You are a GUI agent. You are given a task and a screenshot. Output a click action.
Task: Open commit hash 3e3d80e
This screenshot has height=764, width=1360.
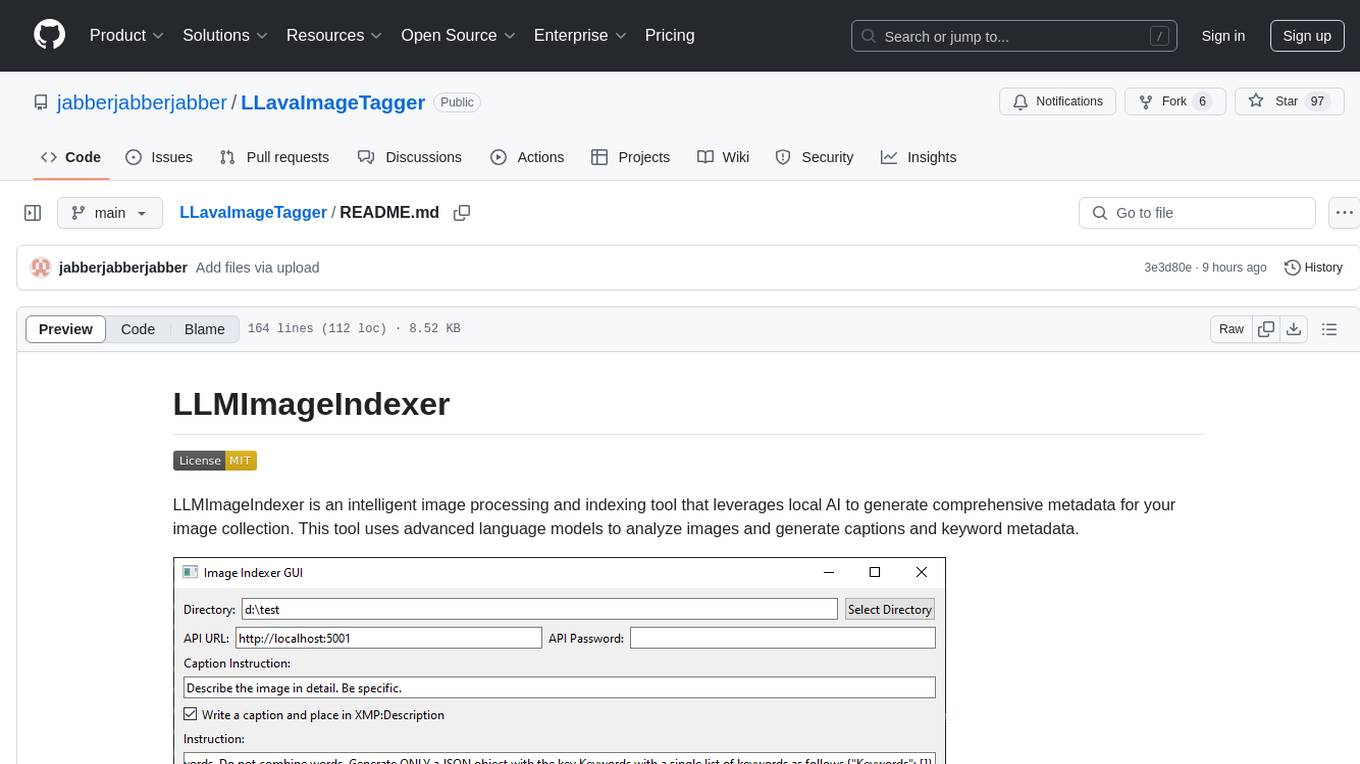1168,268
